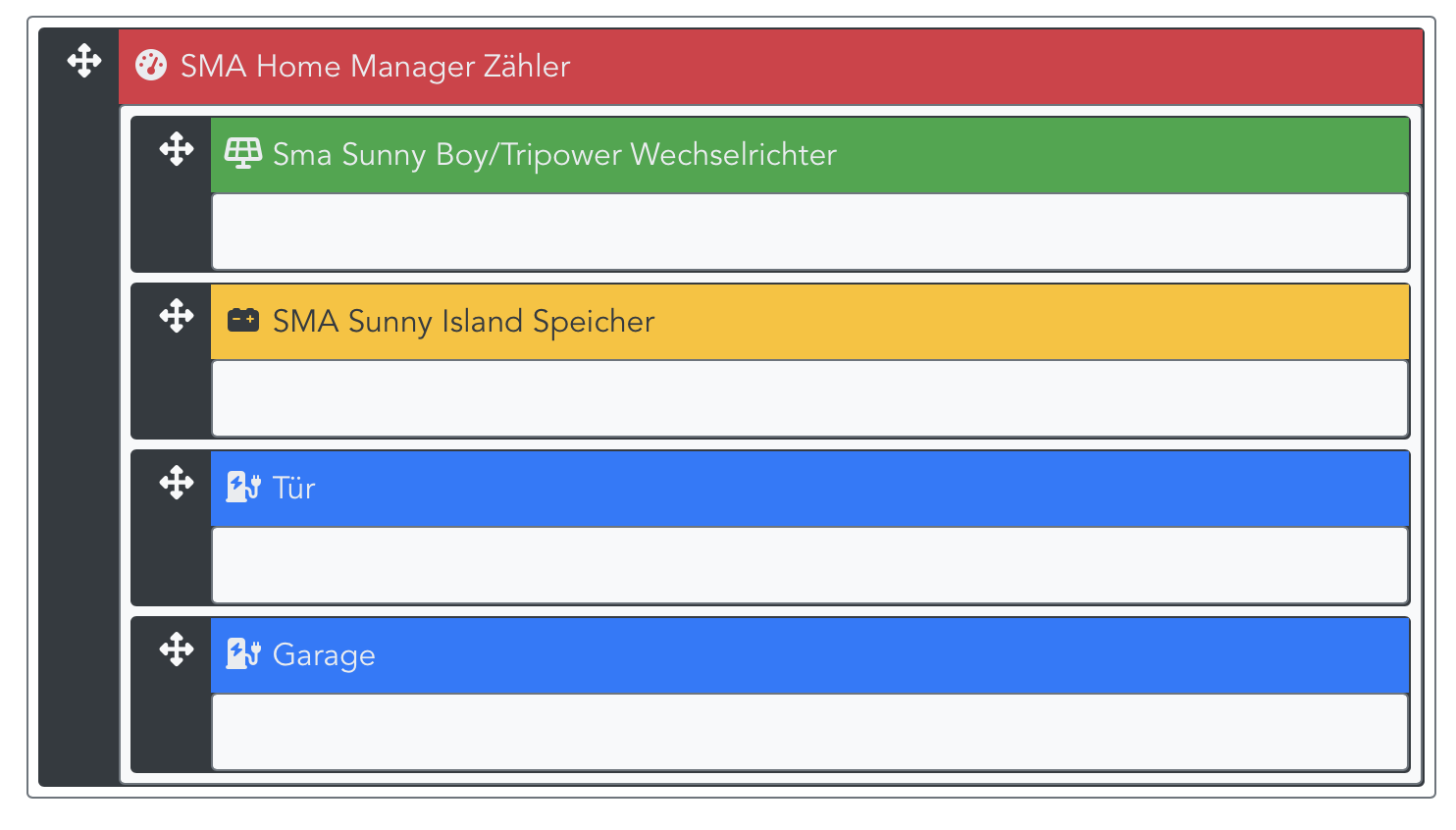
Task: Click the empty drop area under Wechselrichter
Action: [810, 232]
